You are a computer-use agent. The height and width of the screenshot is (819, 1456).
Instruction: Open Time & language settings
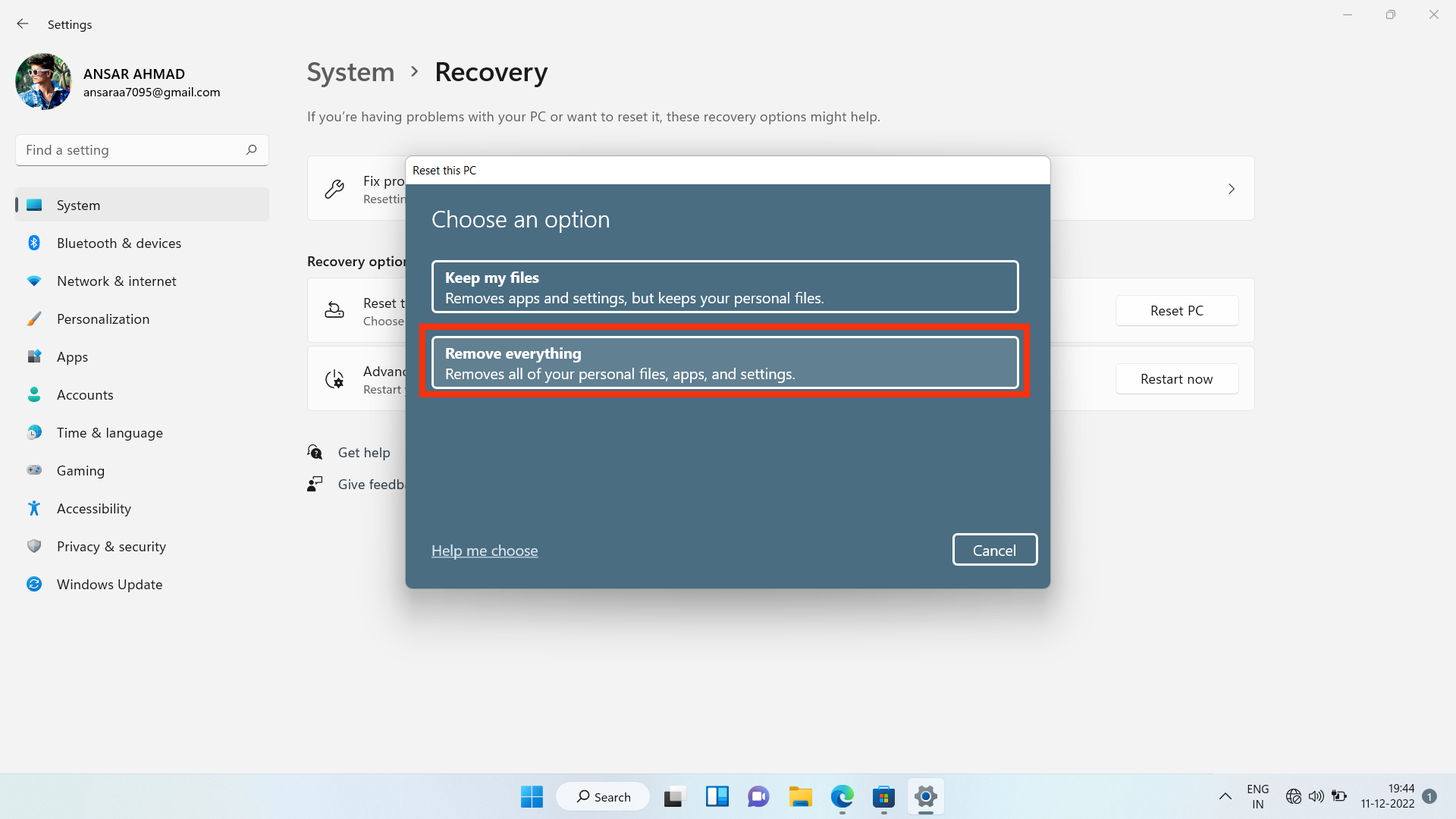click(x=109, y=432)
